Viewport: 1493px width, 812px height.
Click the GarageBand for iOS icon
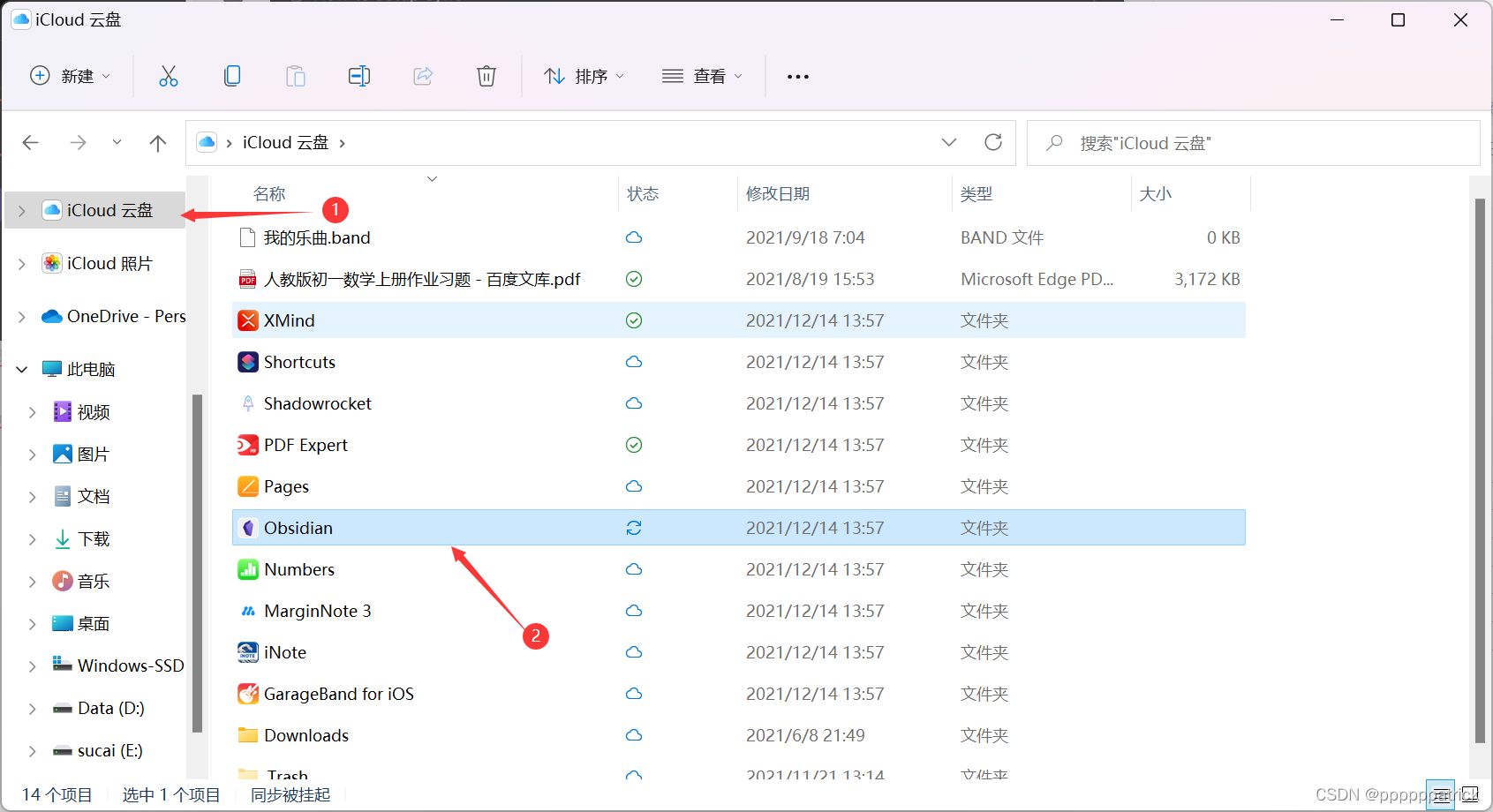248,694
